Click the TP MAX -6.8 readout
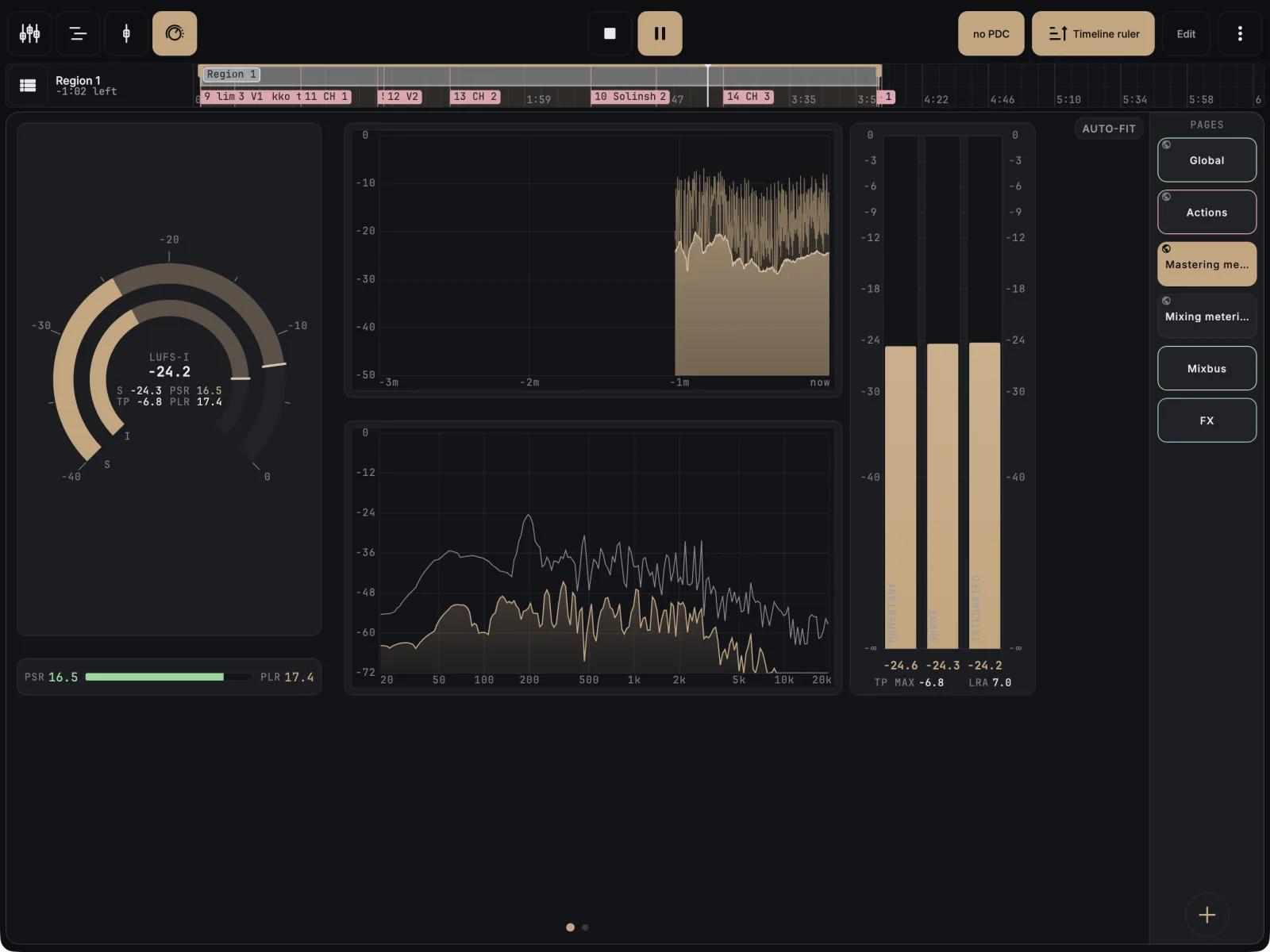Viewport: 1270px width, 952px height. tap(909, 682)
